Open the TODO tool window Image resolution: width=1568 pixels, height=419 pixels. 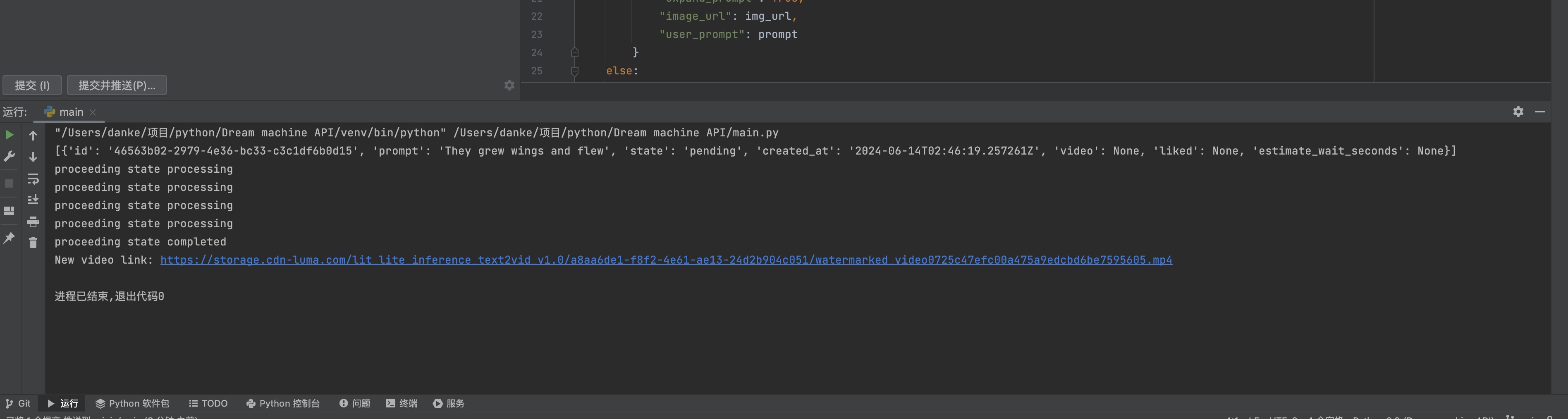point(208,403)
